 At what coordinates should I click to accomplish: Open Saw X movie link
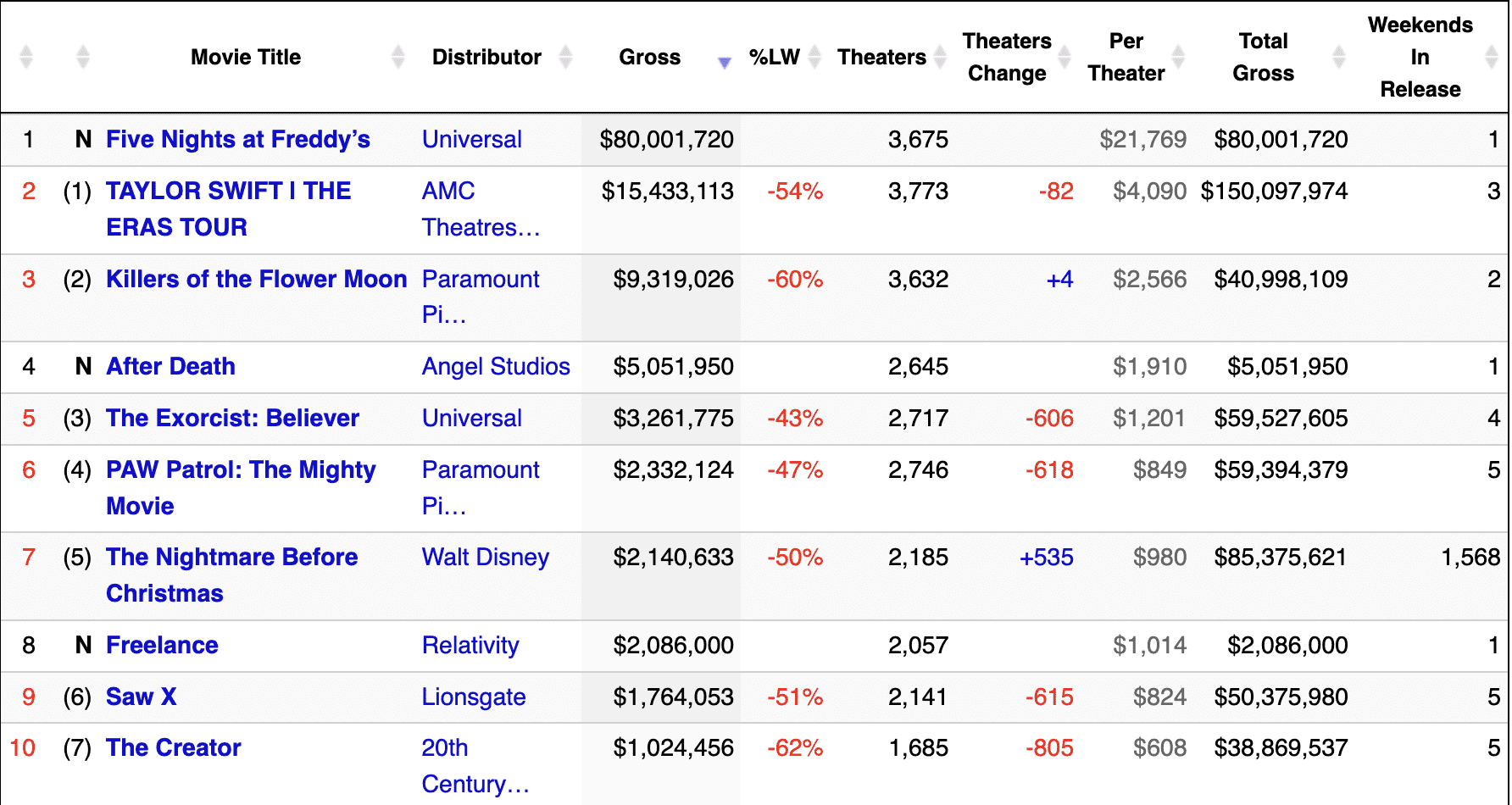tap(141, 697)
